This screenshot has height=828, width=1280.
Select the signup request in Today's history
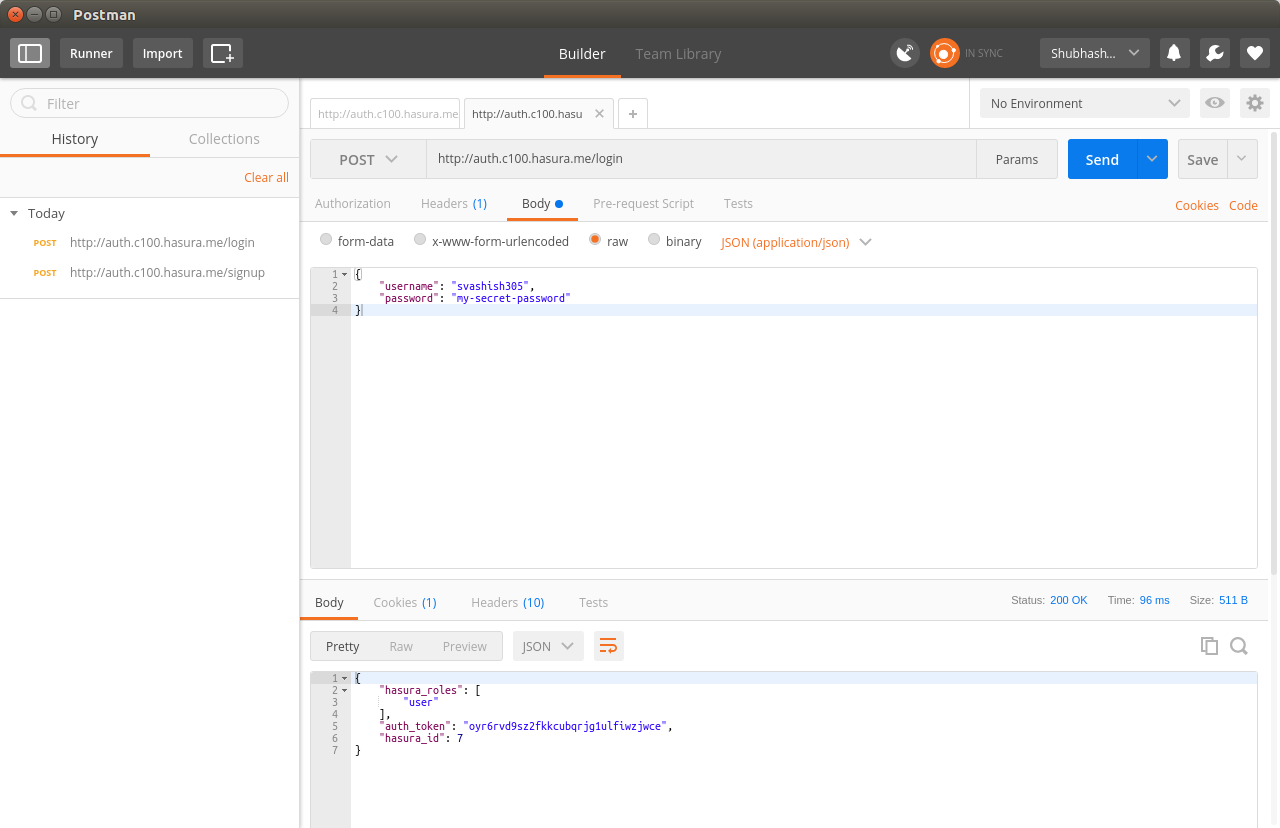(x=166, y=272)
